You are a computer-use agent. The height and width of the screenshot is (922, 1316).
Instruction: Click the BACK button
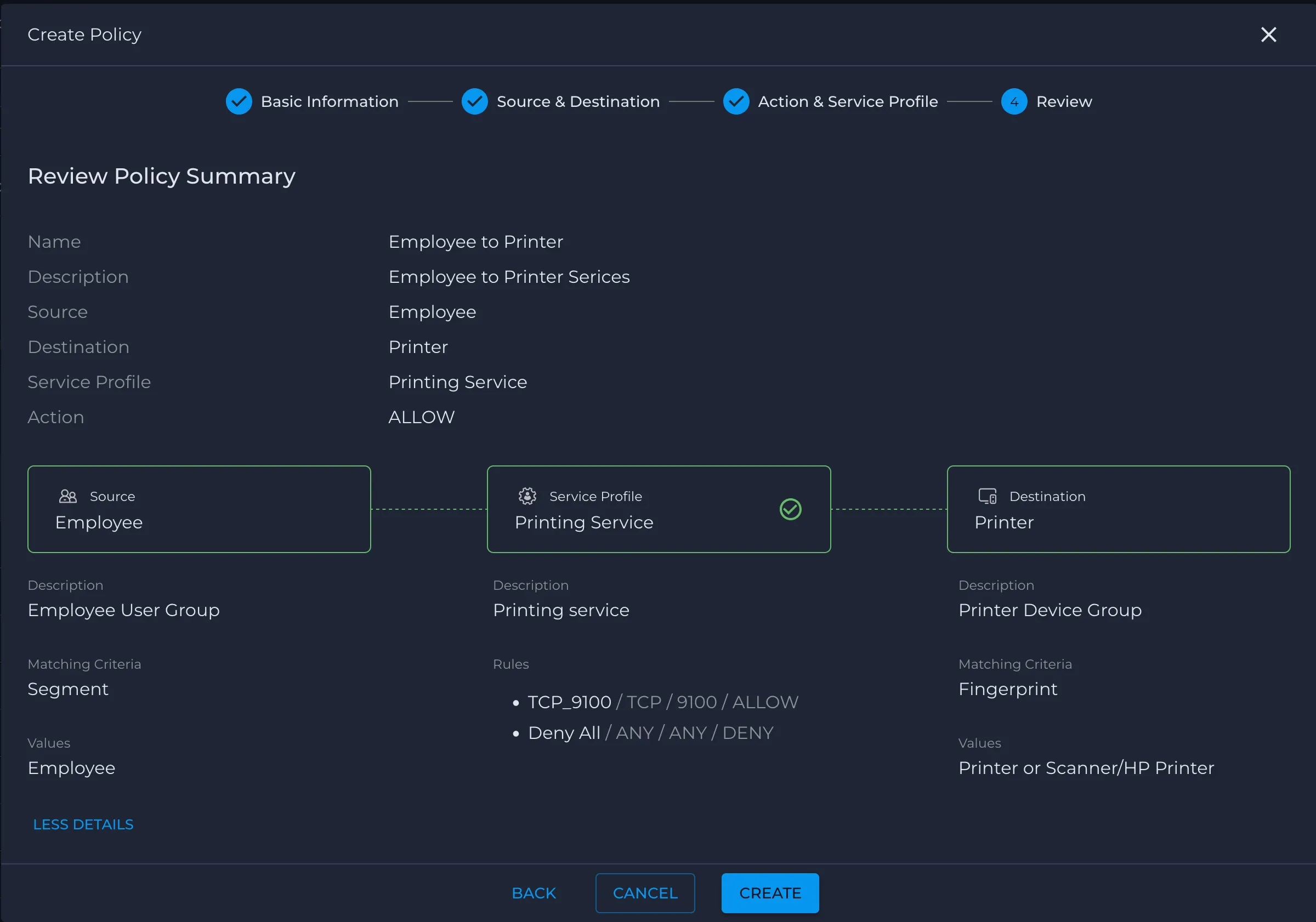534,893
